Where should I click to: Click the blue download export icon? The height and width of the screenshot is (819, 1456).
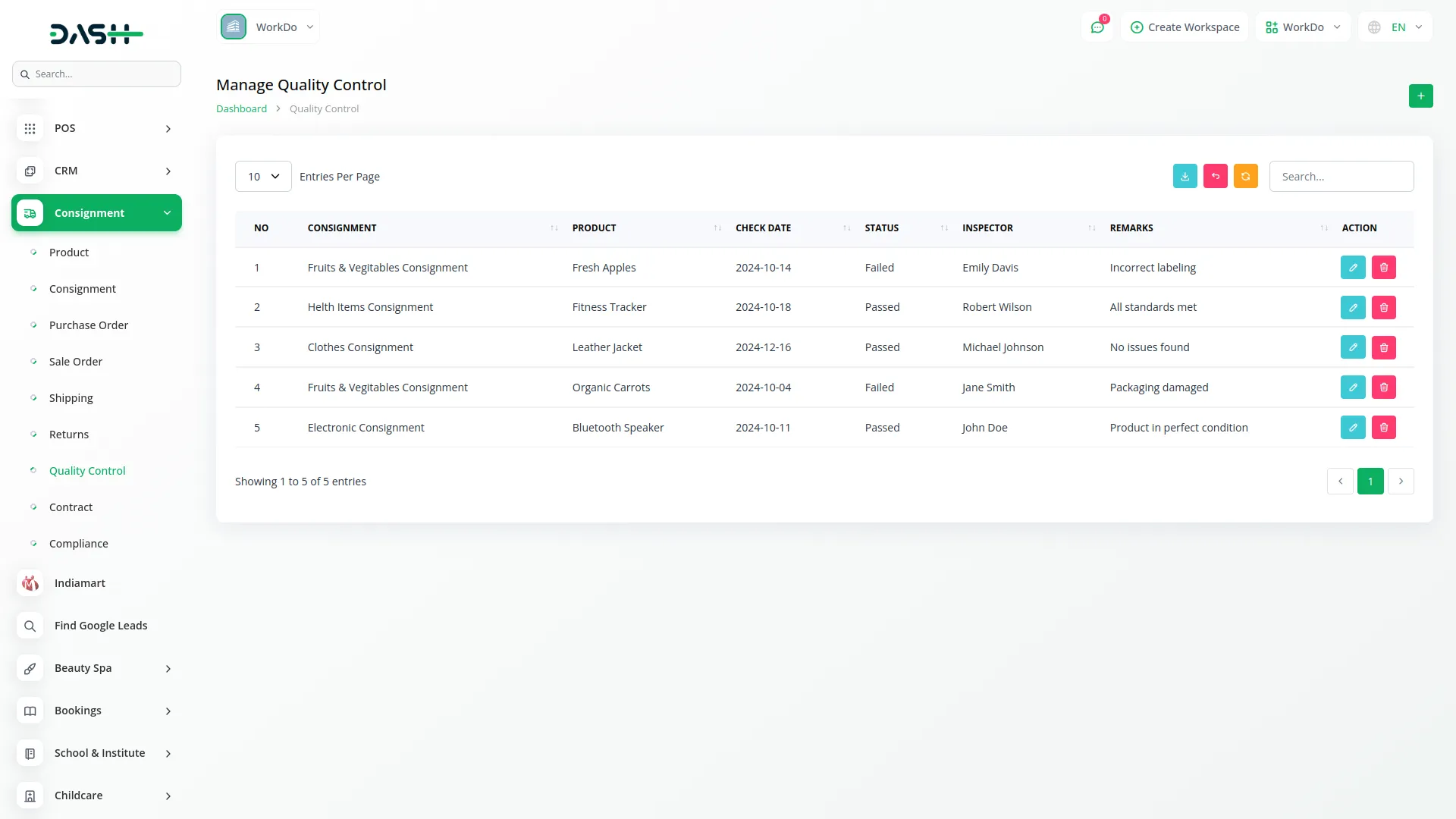point(1185,176)
